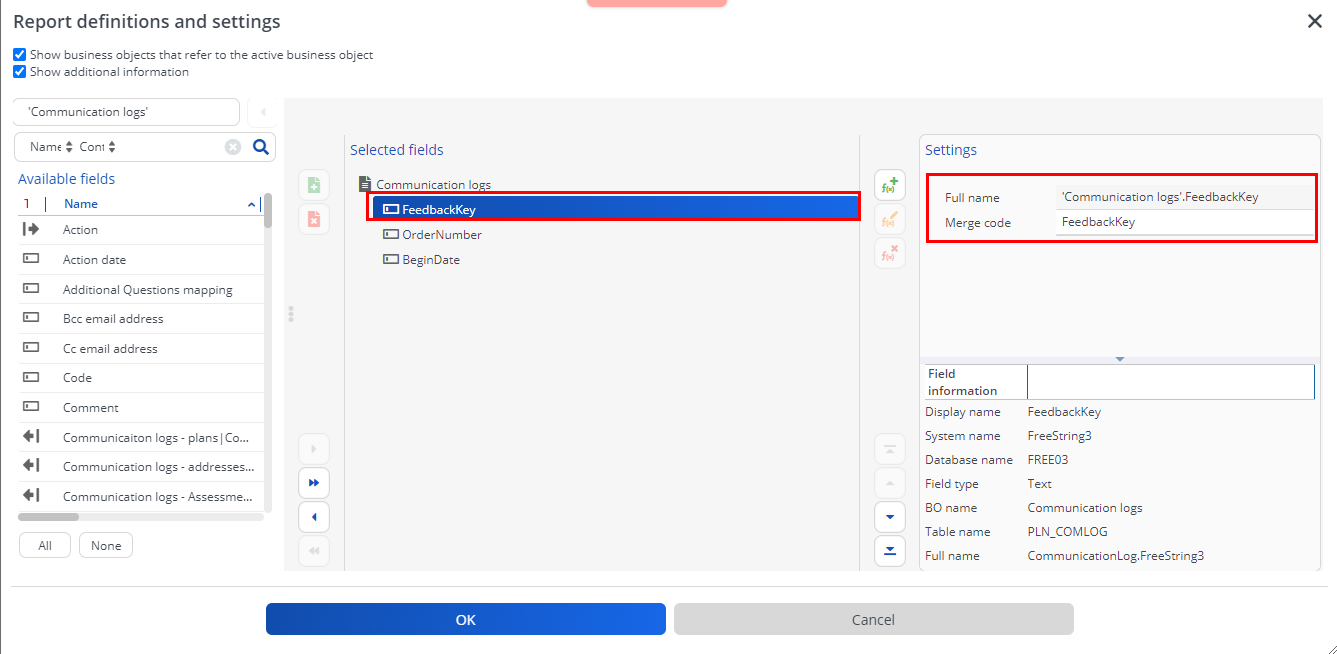This screenshot has width=1337, height=654.
Task: Click the Full name value field
Action: coord(1185,197)
